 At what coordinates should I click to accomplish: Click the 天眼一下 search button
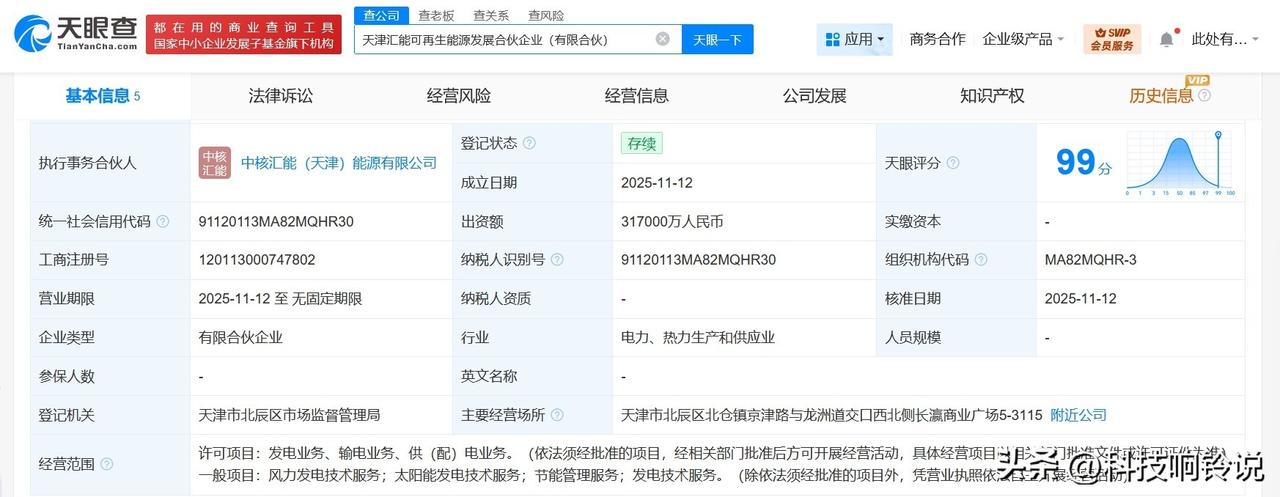click(x=718, y=39)
